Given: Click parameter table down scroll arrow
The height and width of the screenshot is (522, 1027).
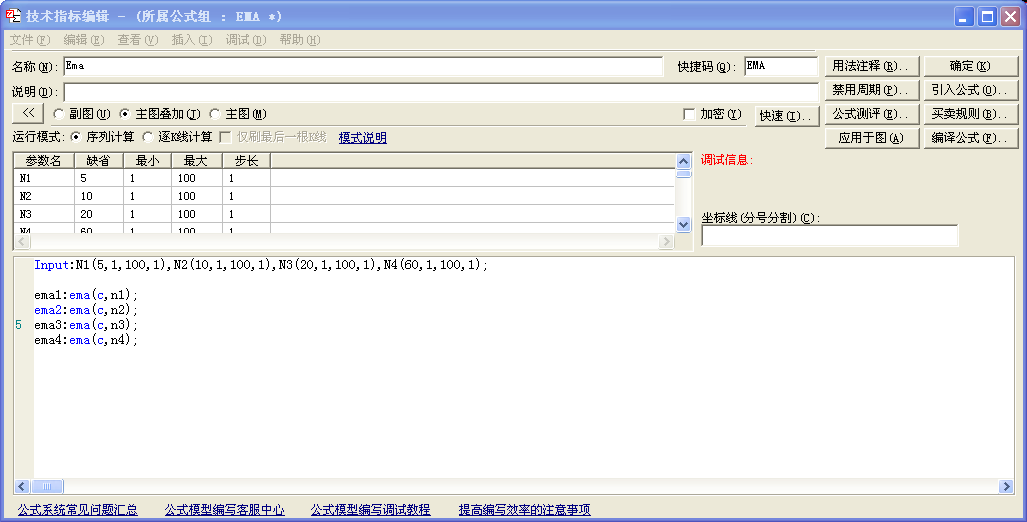Looking at the screenshot, I should click(x=683, y=224).
